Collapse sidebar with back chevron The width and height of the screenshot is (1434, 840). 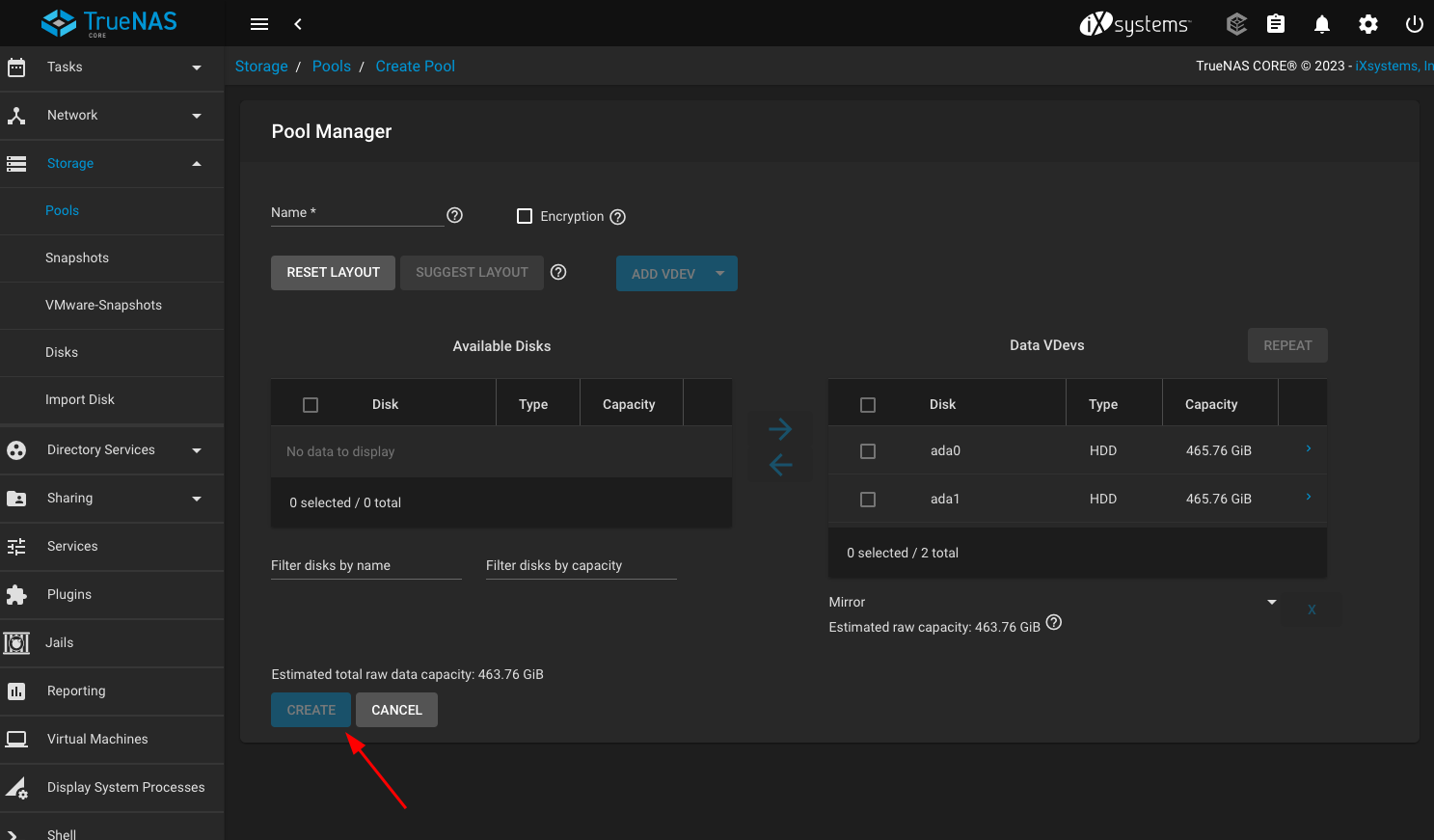click(298, 24)
